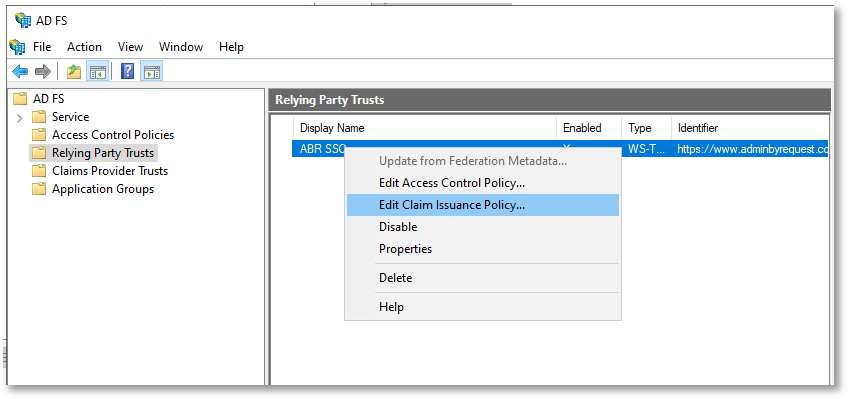The image size is (848, 399).
Task: Open the Action menu in menu bar
Action: (x=84, y=47)
